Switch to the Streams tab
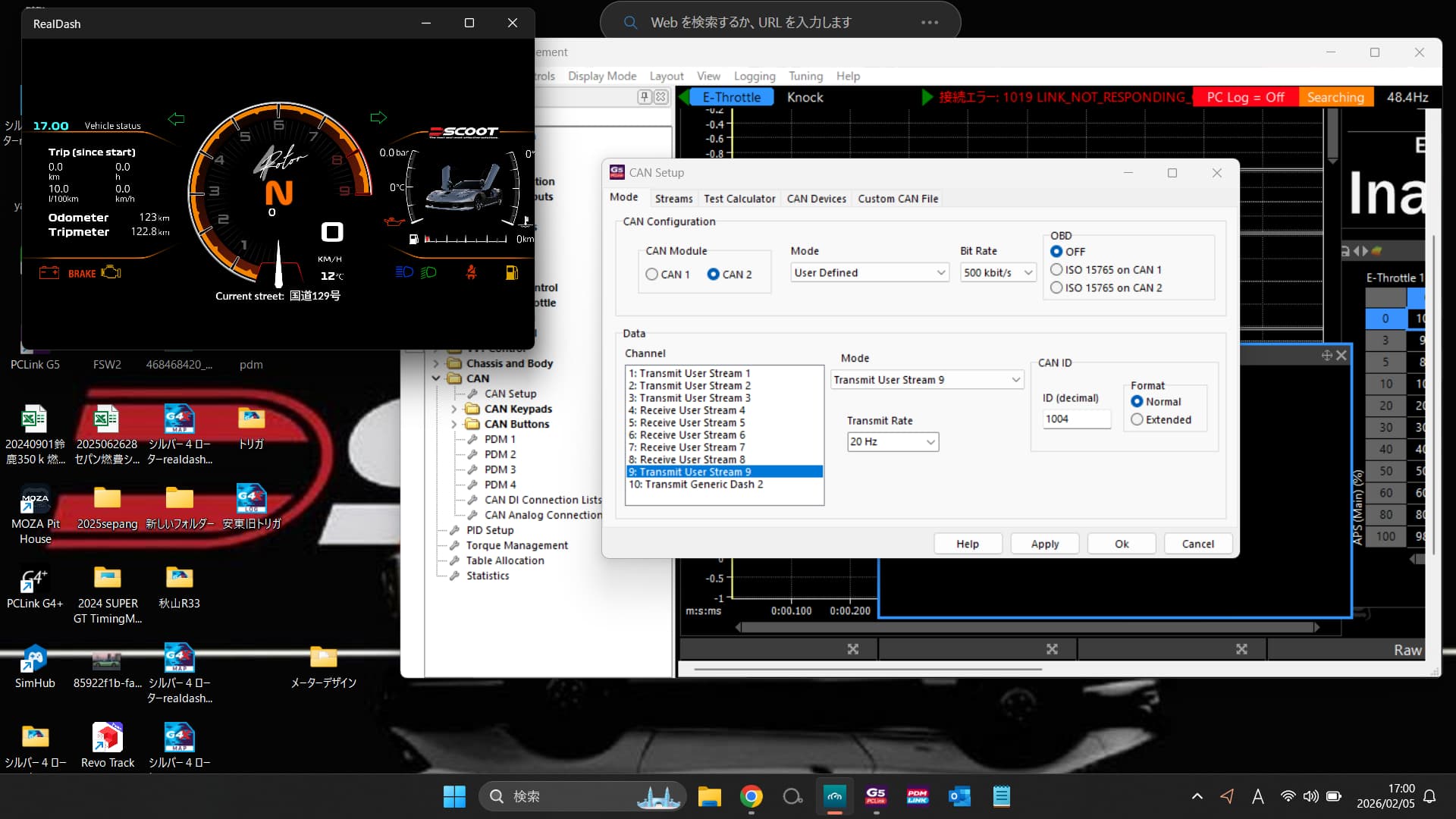Screen dimensions: 1456x819 [673, 199]
